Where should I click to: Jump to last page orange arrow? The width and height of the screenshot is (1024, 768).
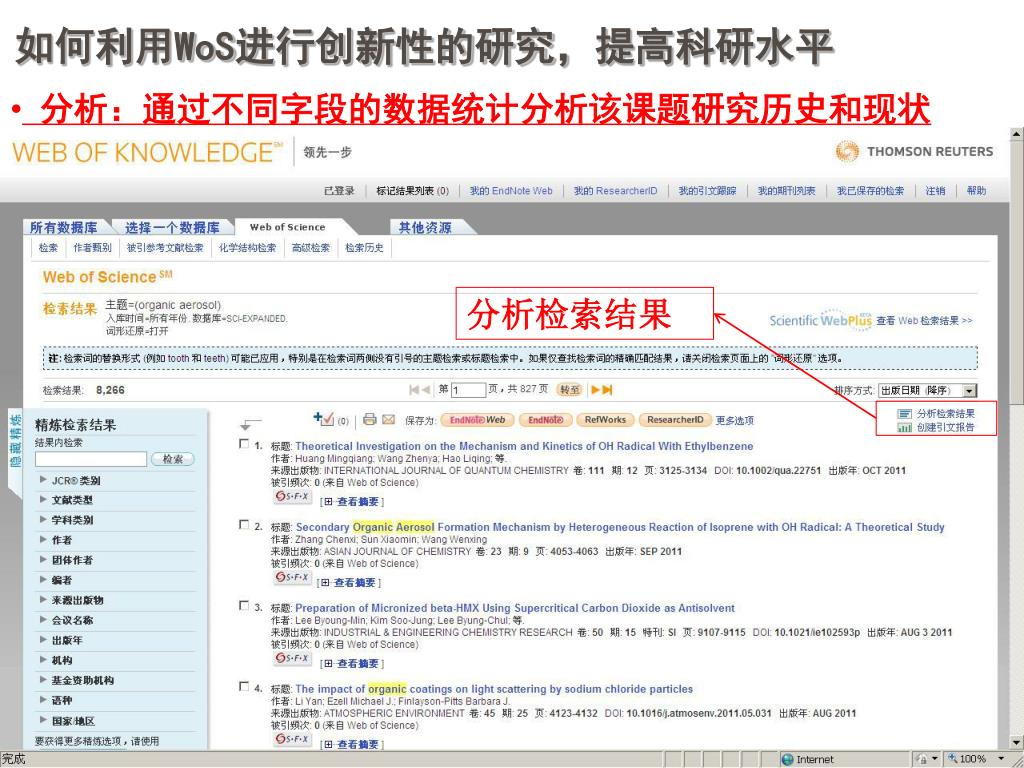tap(607, 390)
